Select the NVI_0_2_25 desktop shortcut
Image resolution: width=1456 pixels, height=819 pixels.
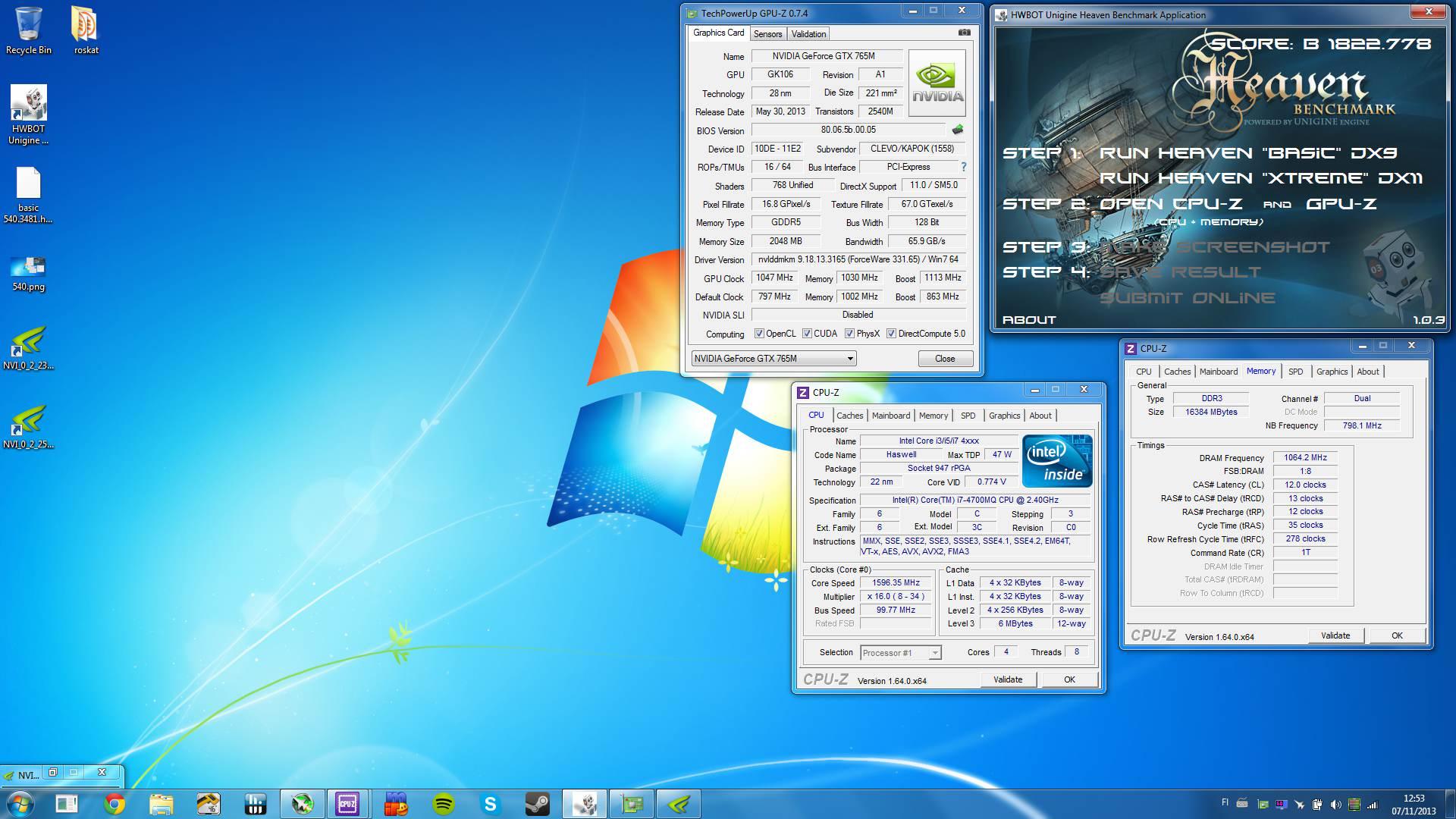tap(29, 427)
